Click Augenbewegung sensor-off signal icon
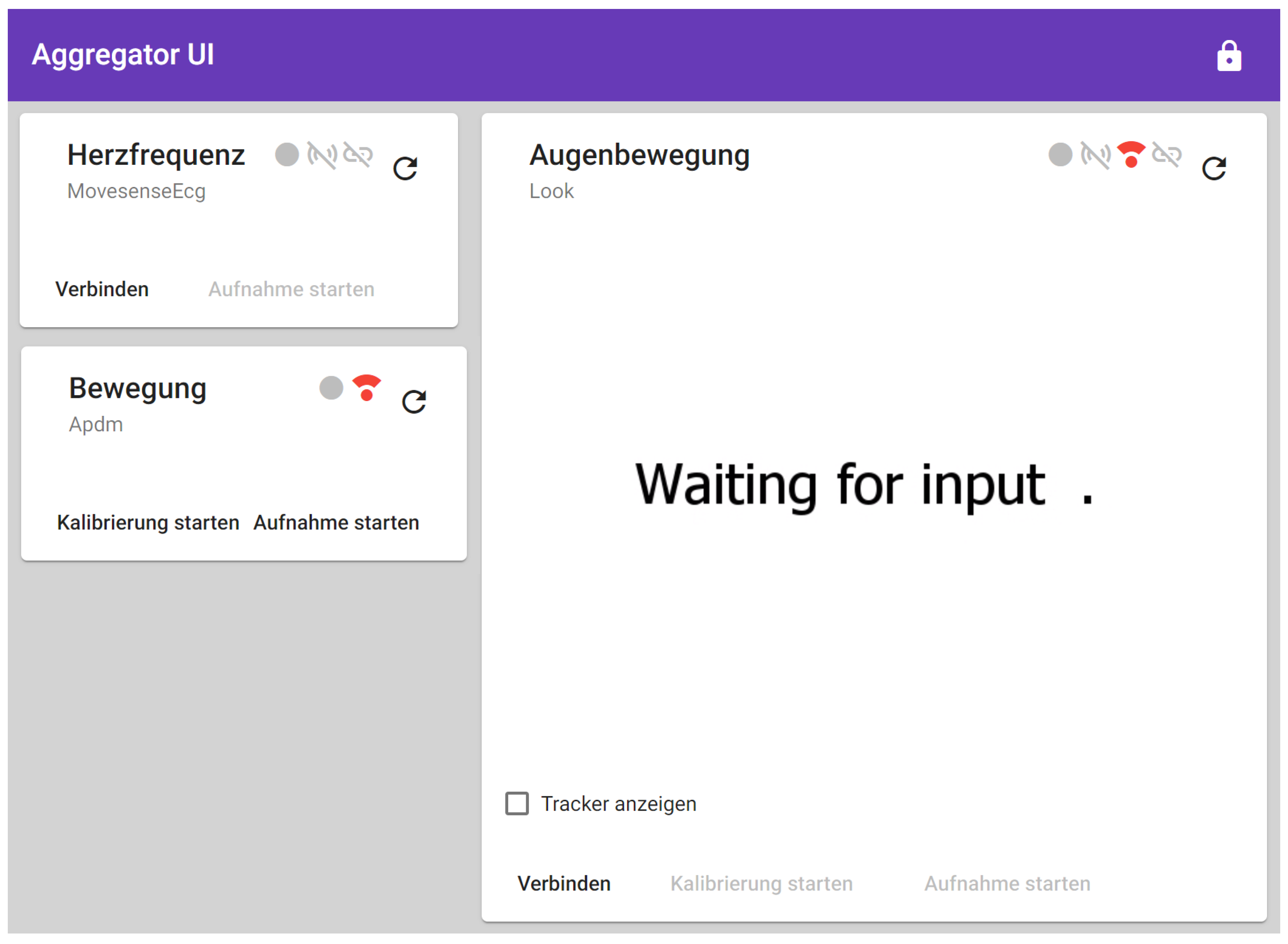 [x=1096, y=155]
